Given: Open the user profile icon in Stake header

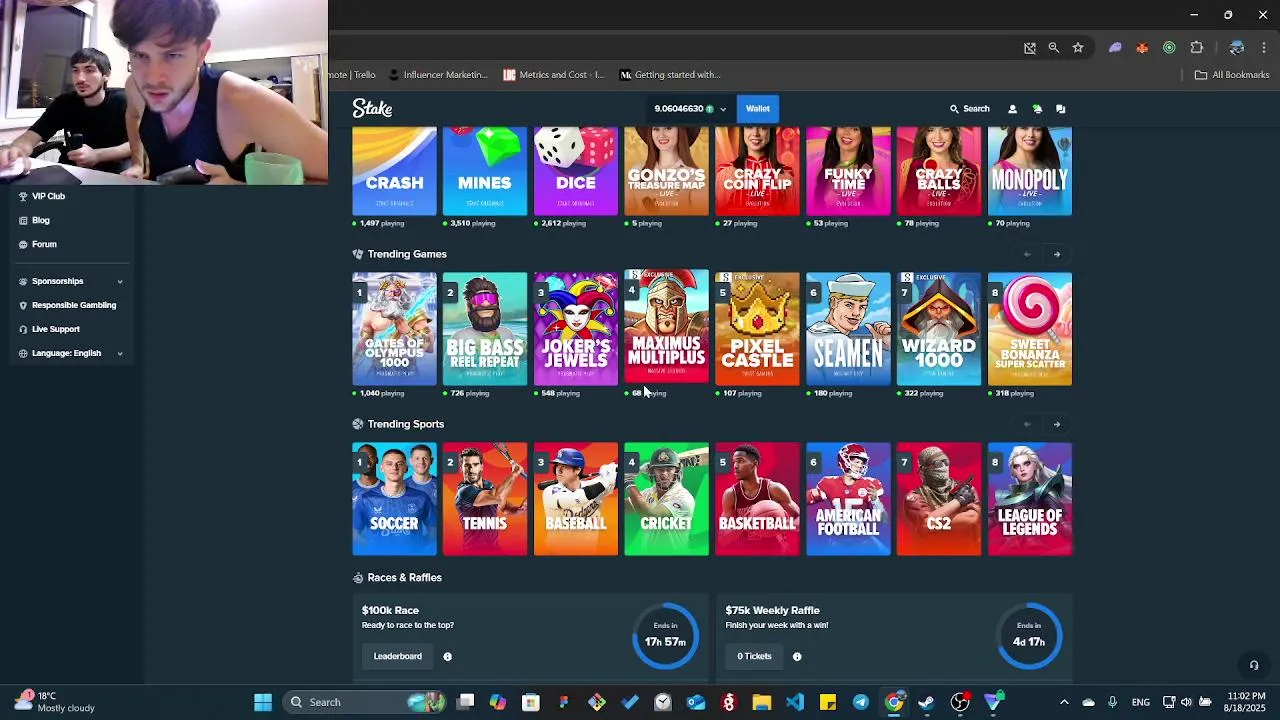Looking at the screenshot, I should pyautogui.click(x=1012, y=109).
